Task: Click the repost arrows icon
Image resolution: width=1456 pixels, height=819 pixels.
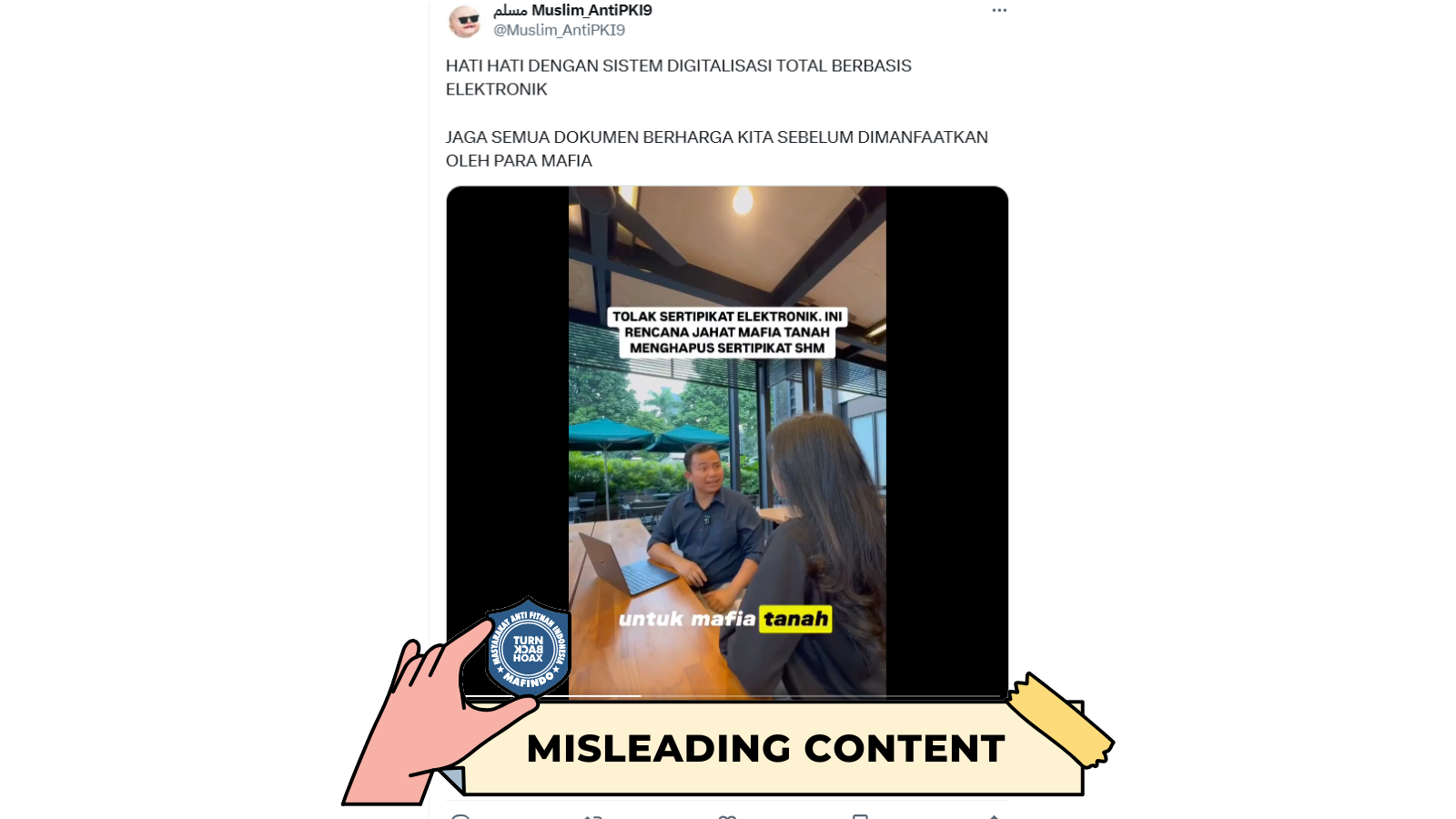Action: 593,816
